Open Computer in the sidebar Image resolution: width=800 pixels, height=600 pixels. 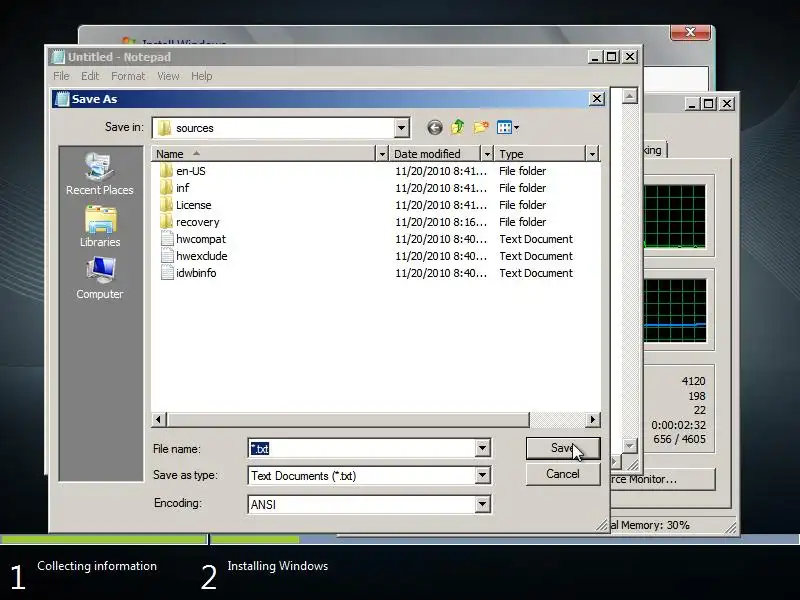point(99,279)
